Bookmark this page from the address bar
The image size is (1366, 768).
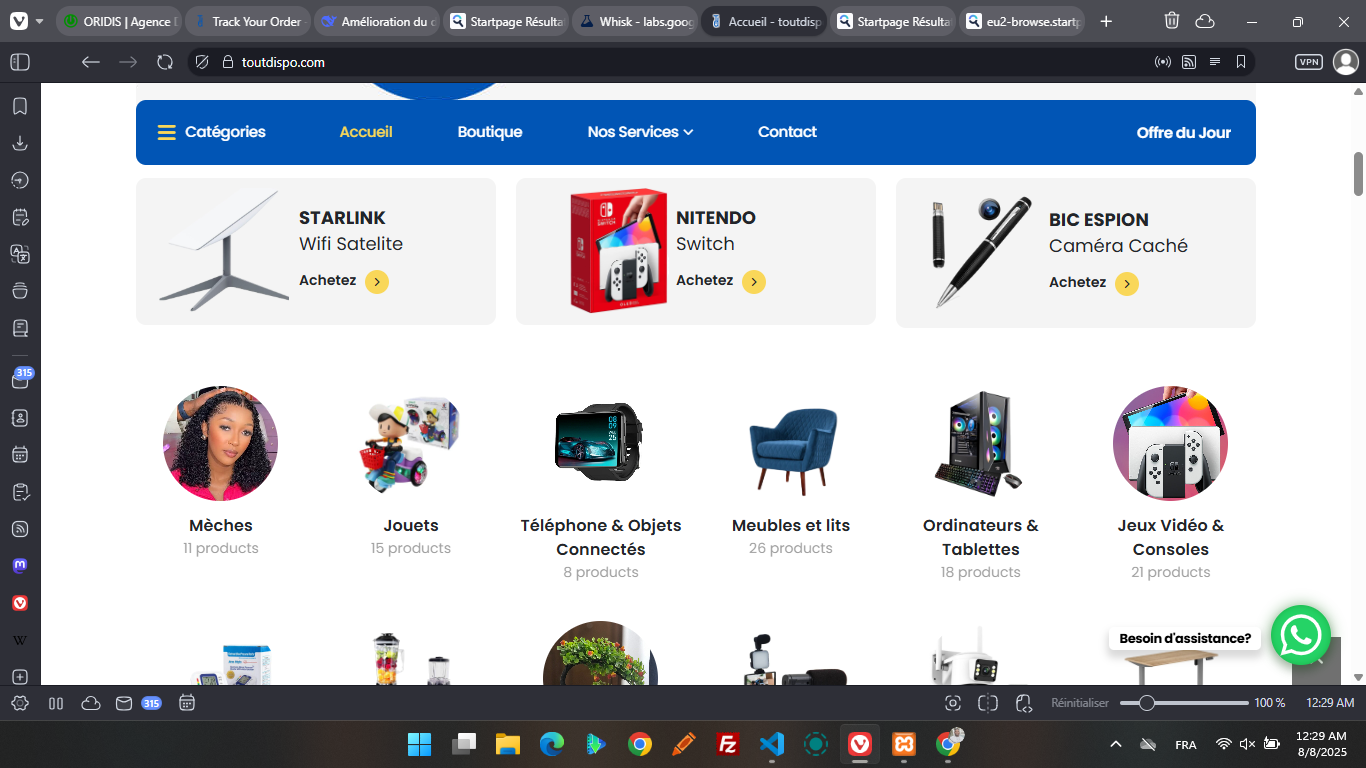pos(1241,62)
